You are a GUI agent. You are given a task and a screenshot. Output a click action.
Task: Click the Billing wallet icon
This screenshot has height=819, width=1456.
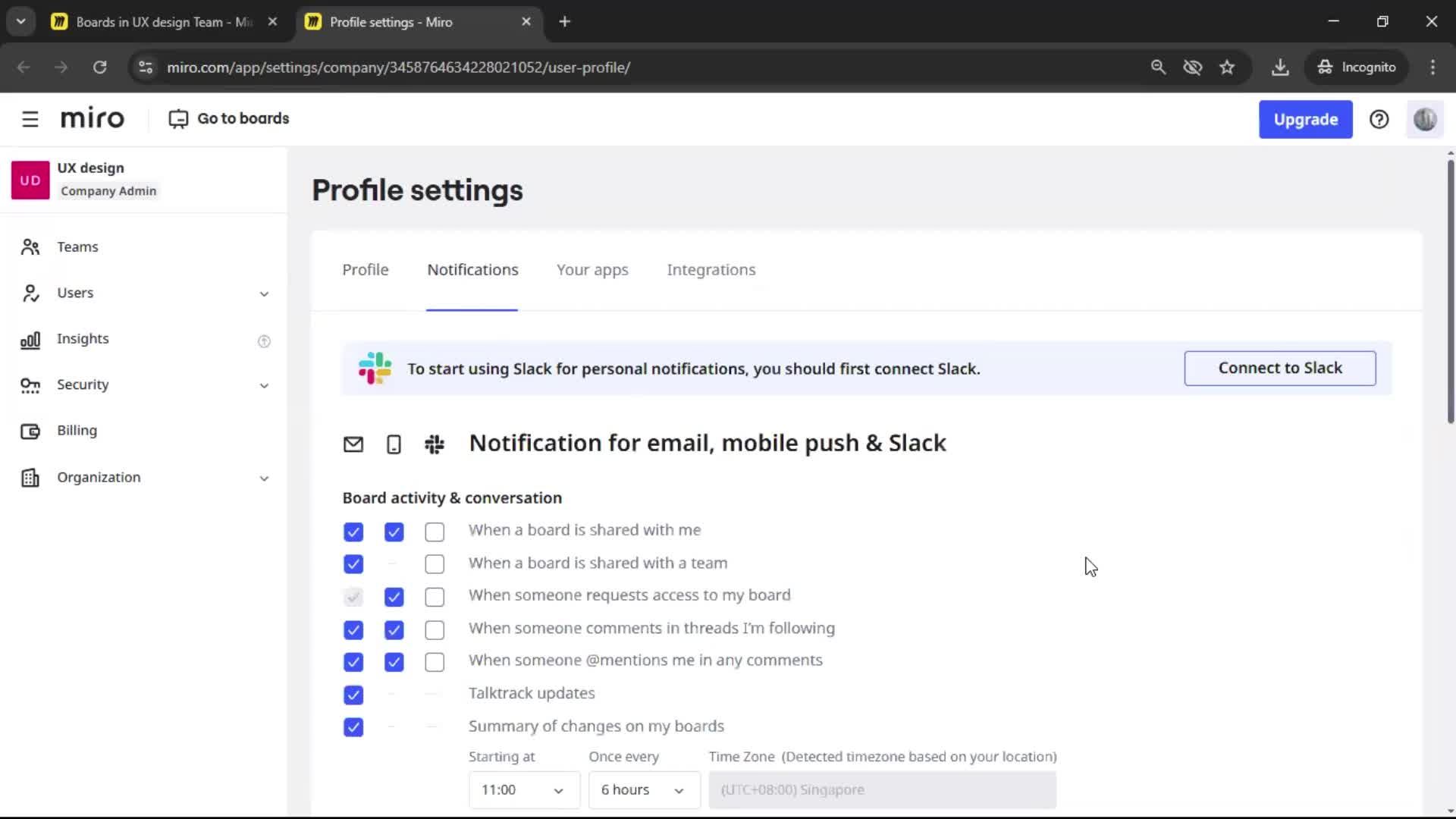point(30,431)
